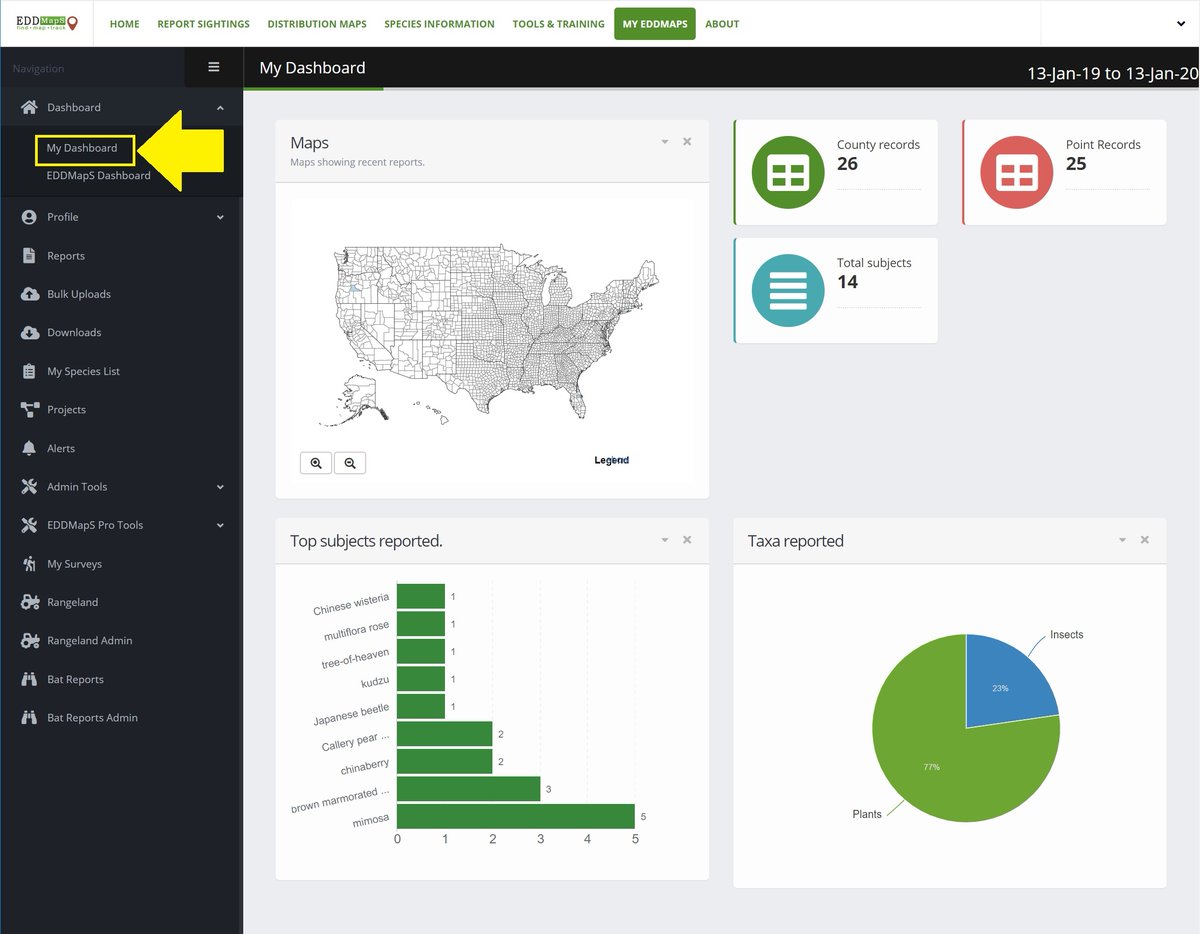Click the Downloads cloud icon
The image size is (1200, 934).
(29, 332)
